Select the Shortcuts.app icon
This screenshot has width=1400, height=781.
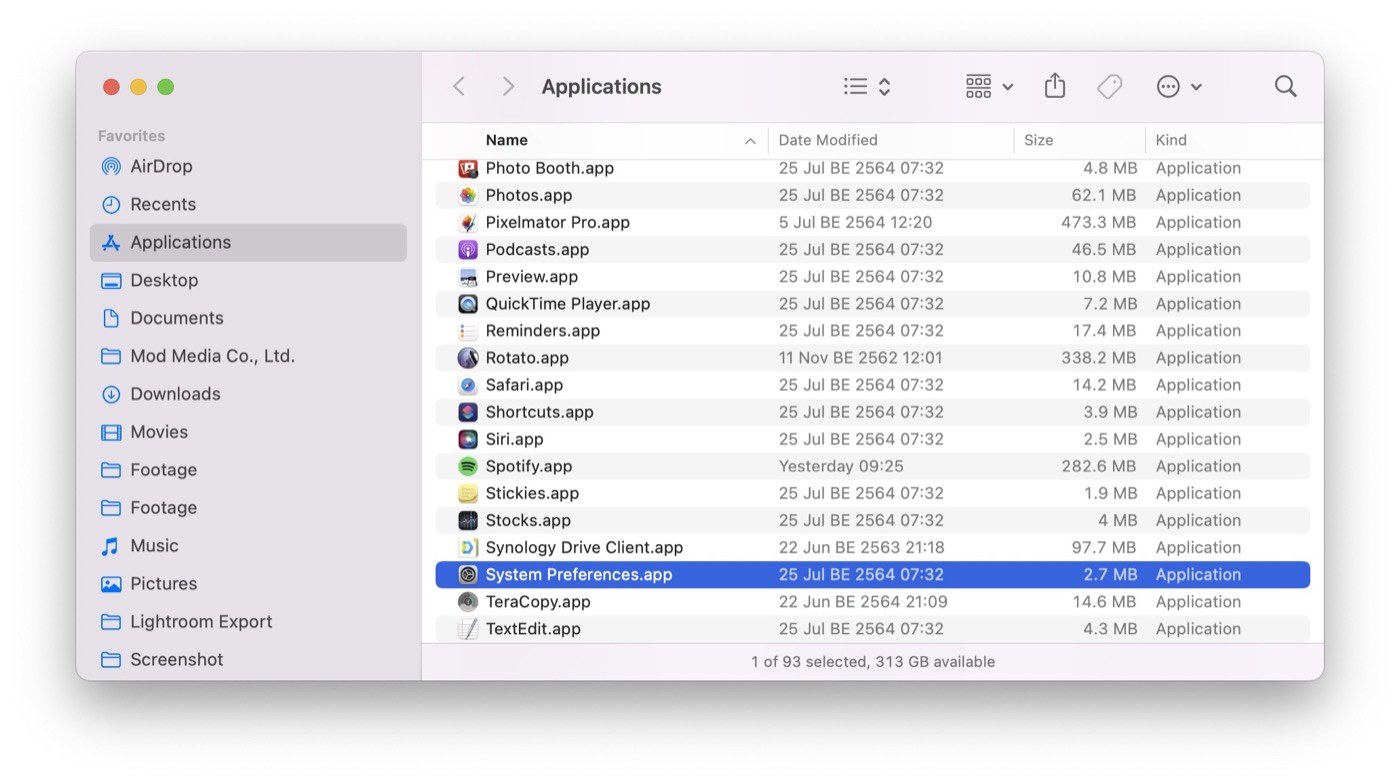[x=469, y=412]
